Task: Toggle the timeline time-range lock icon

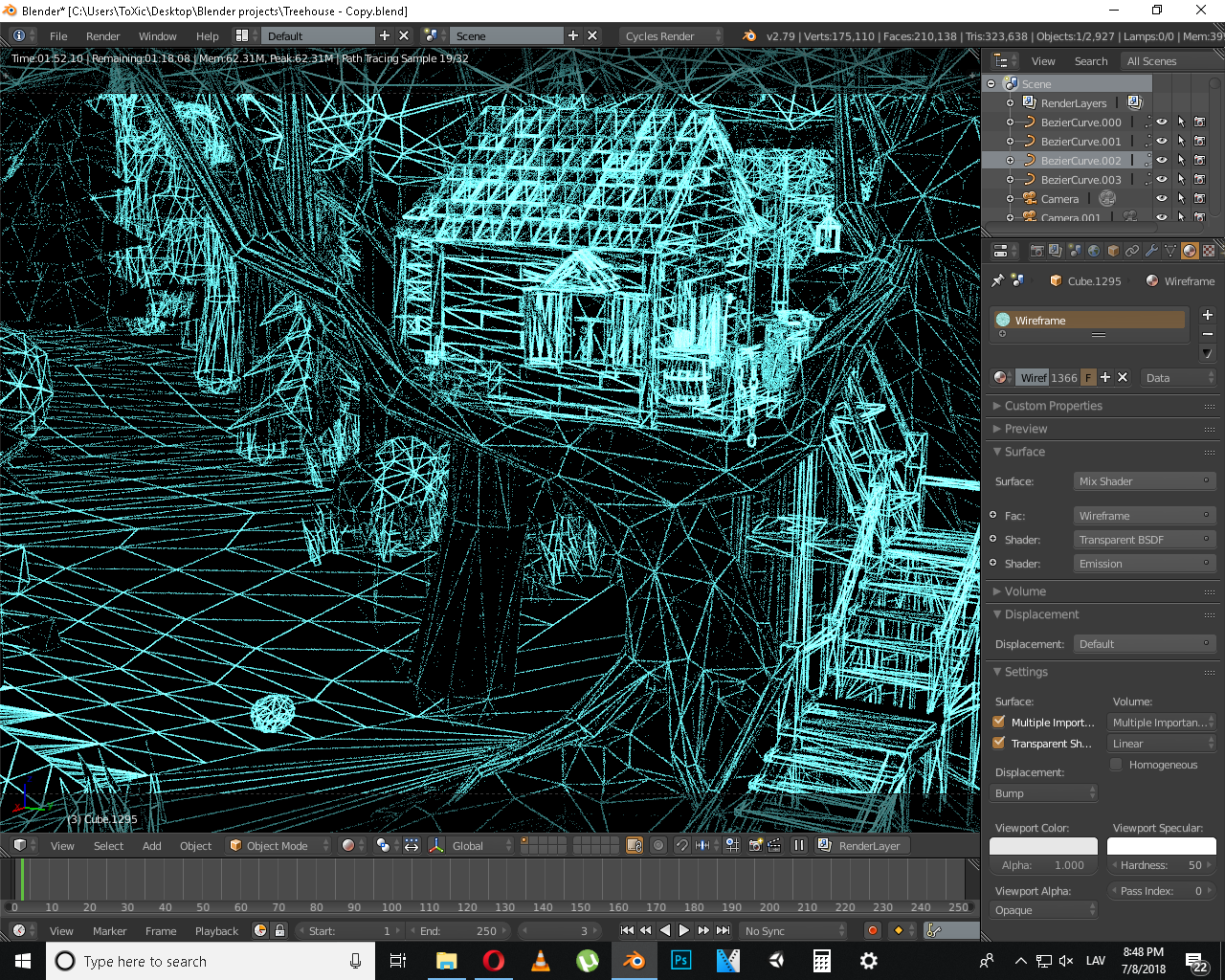Action: click(x=279, y=930)
